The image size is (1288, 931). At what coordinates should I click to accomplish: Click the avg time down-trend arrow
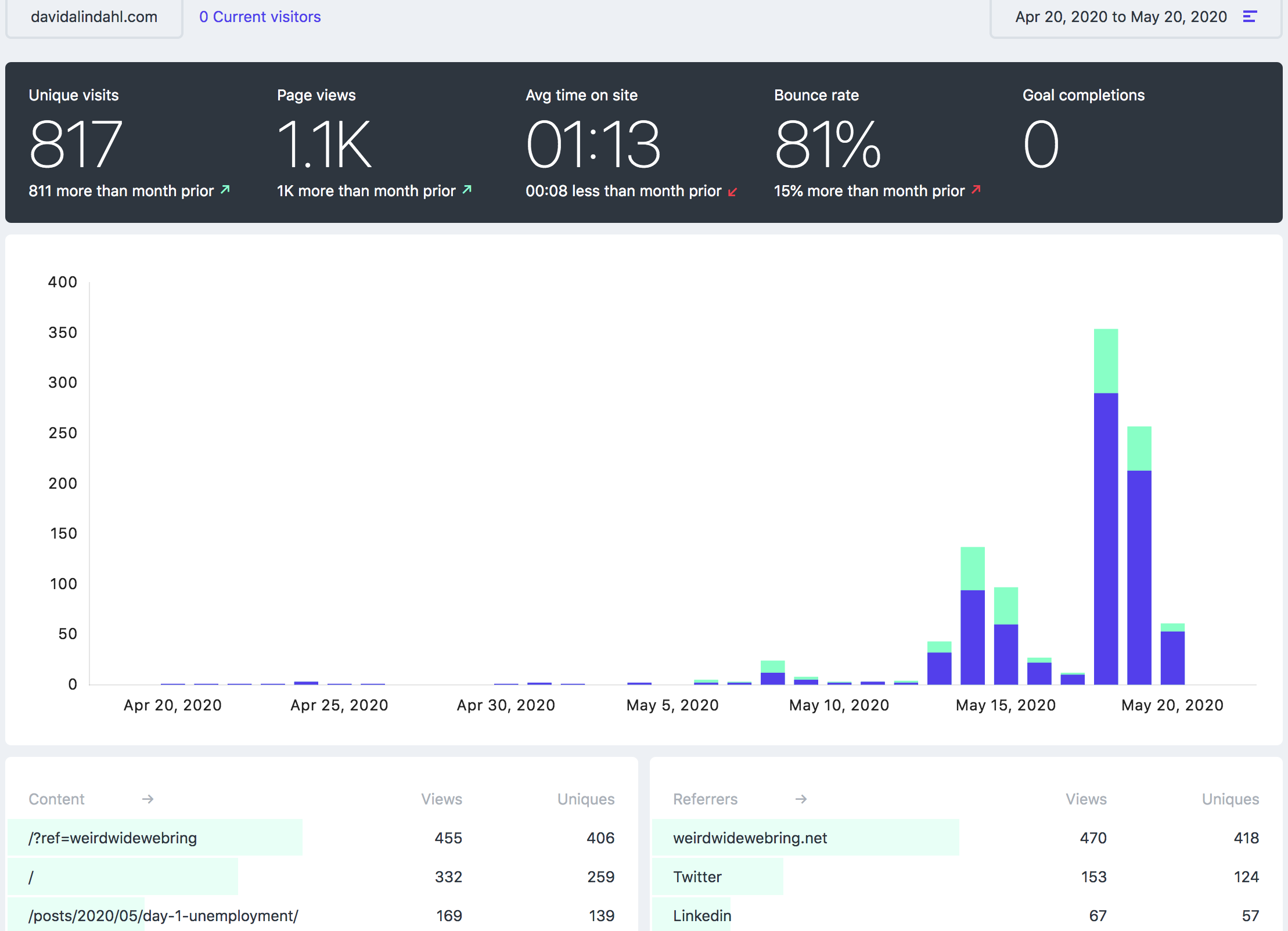733,192
